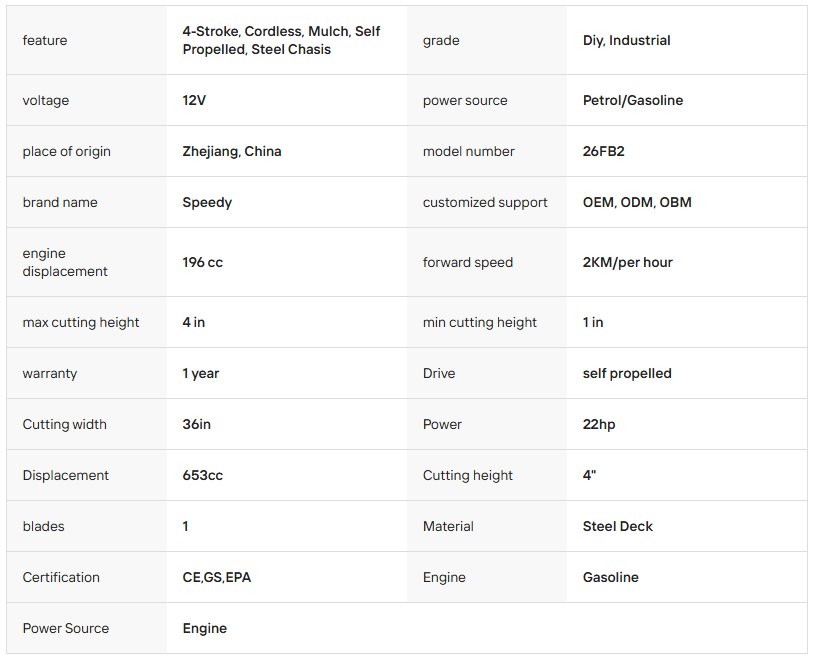
Task: Select the "OEM, ODM, OBM" customized support value
Action: 637,203
